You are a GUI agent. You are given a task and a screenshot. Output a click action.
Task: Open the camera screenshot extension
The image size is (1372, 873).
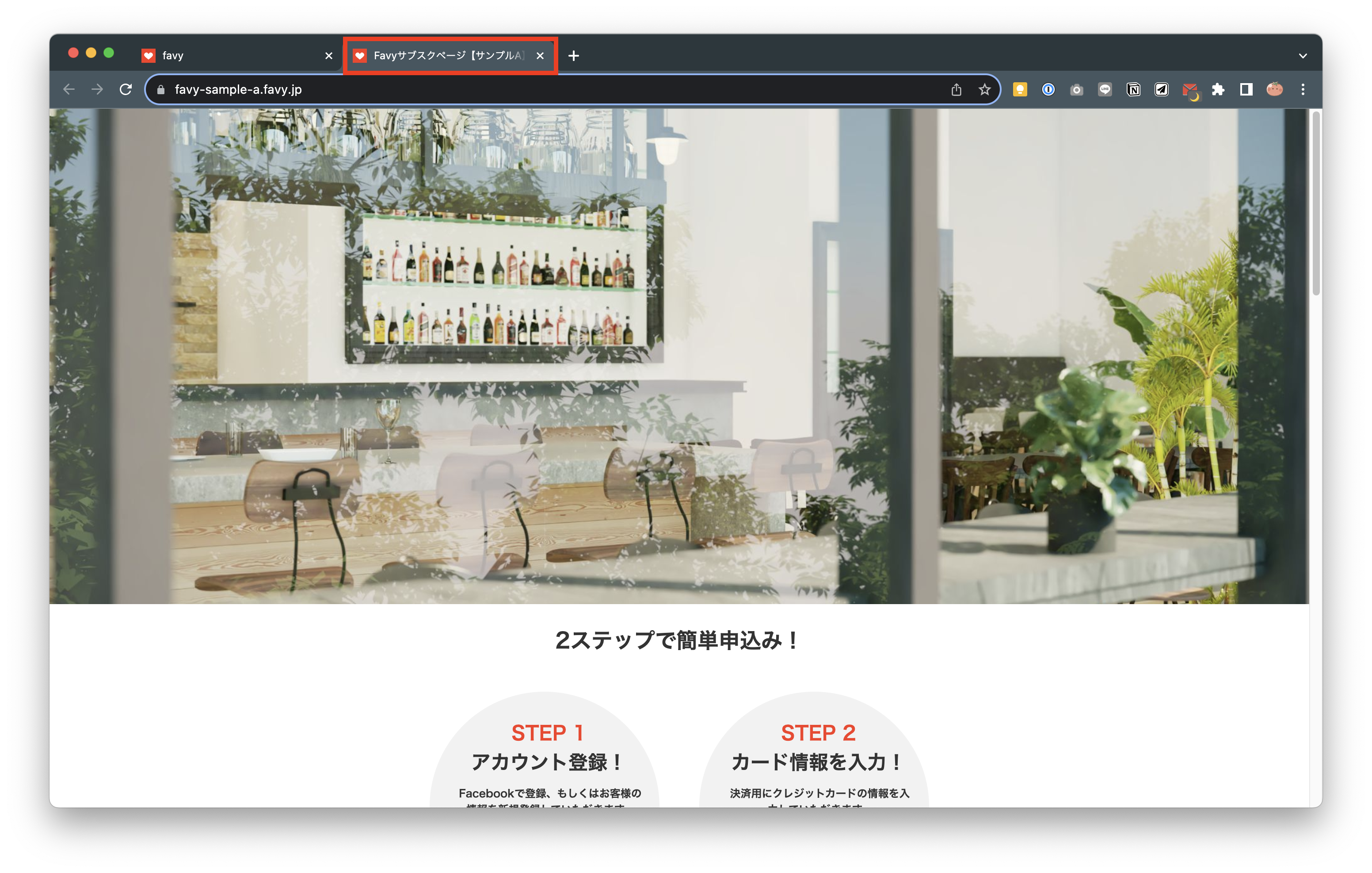pos(1076,89)
